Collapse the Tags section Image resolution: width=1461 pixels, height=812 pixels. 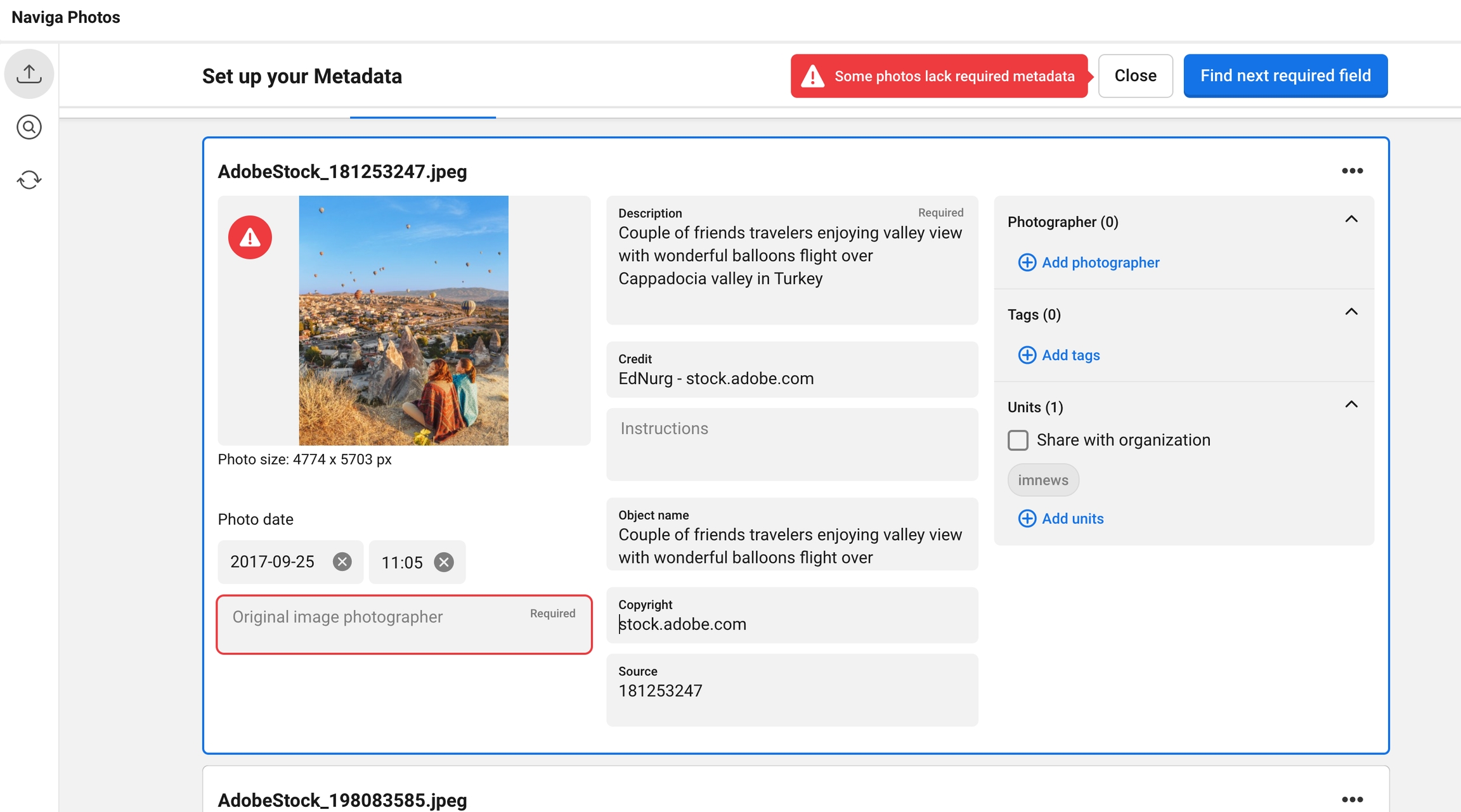click(x=1351, y=312)
